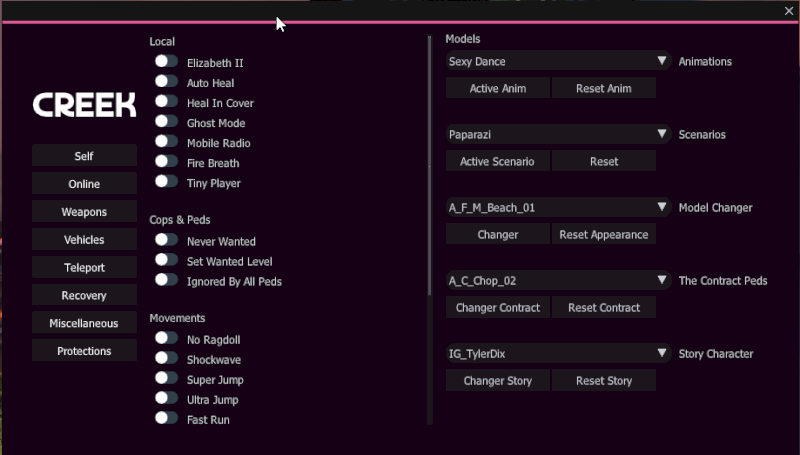The width and height of the screenshot is (800, 455).
Task: Enable No Ragdoll toggle
Action: 166,338
